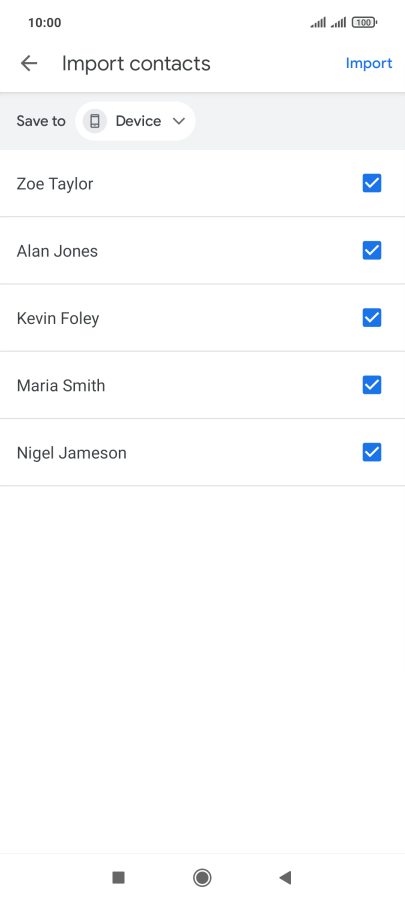Toggle the Kevin Foley checkbox
405x902 pixels.
pos(372,318)
